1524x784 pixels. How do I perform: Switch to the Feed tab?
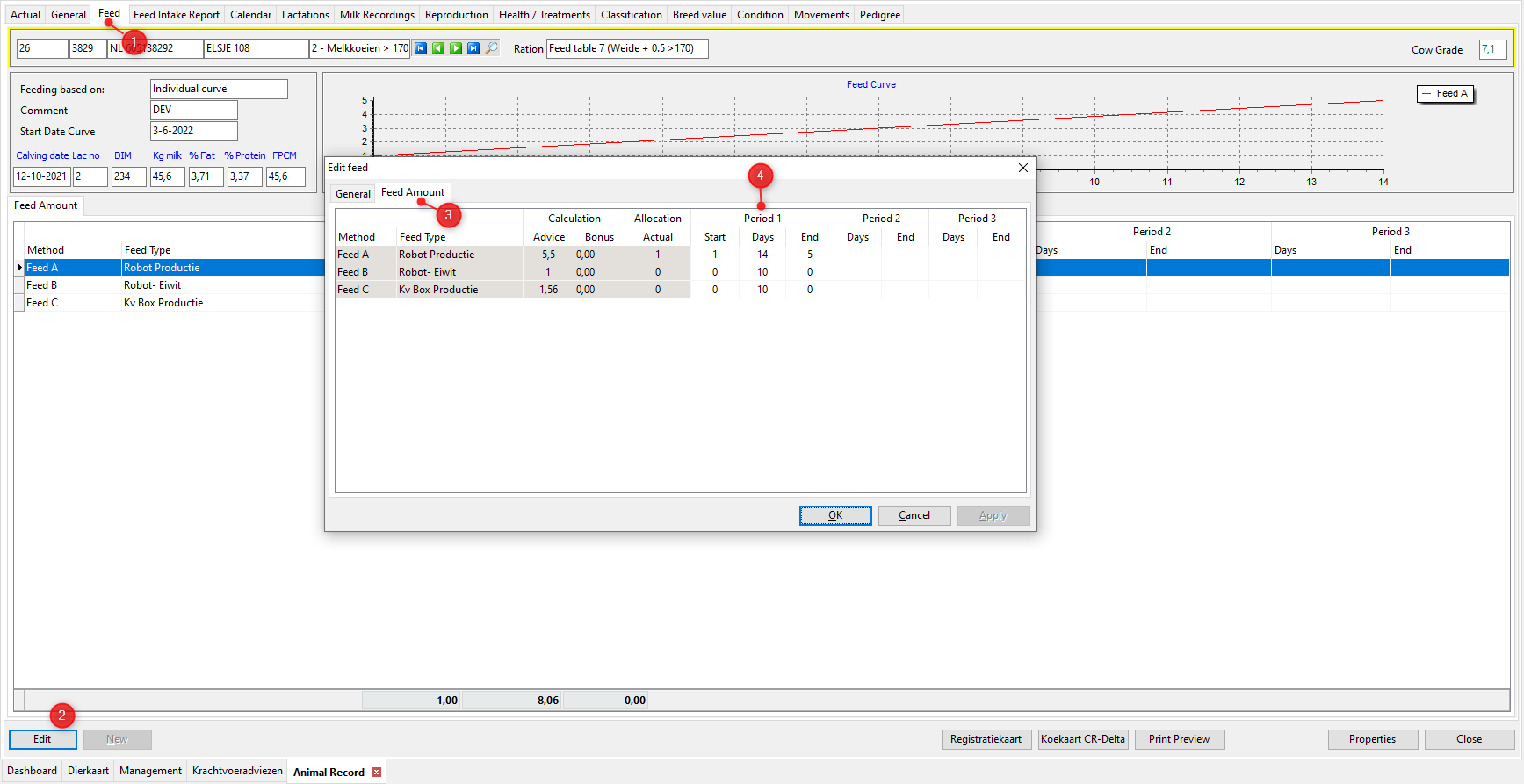click(110, 13)
